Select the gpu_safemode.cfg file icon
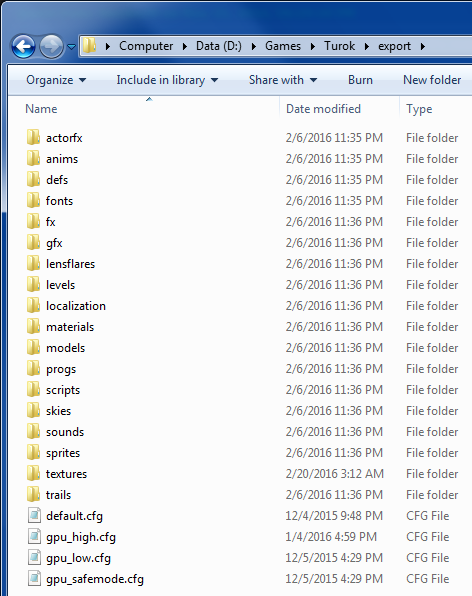Screen dimensions: 472x596 tap(34, 579)
